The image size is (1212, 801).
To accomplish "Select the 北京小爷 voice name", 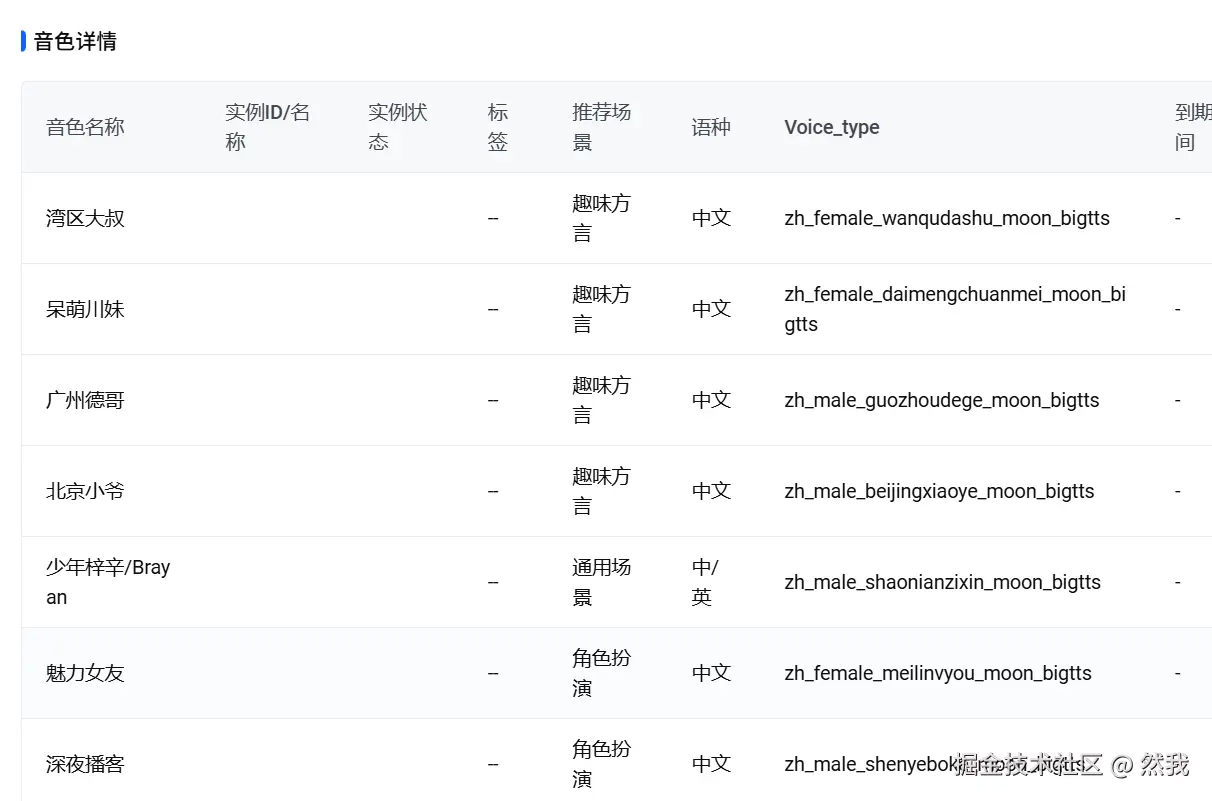I will click(85, 491).
